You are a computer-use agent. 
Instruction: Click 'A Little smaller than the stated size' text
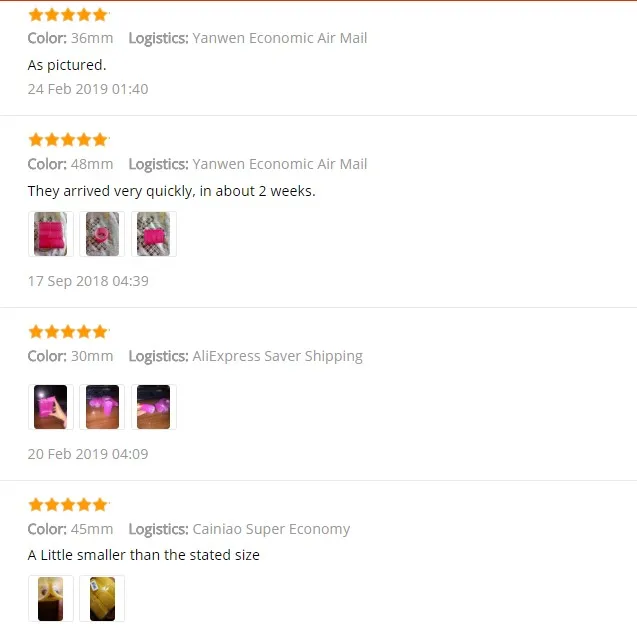click(x=143, y=555)
